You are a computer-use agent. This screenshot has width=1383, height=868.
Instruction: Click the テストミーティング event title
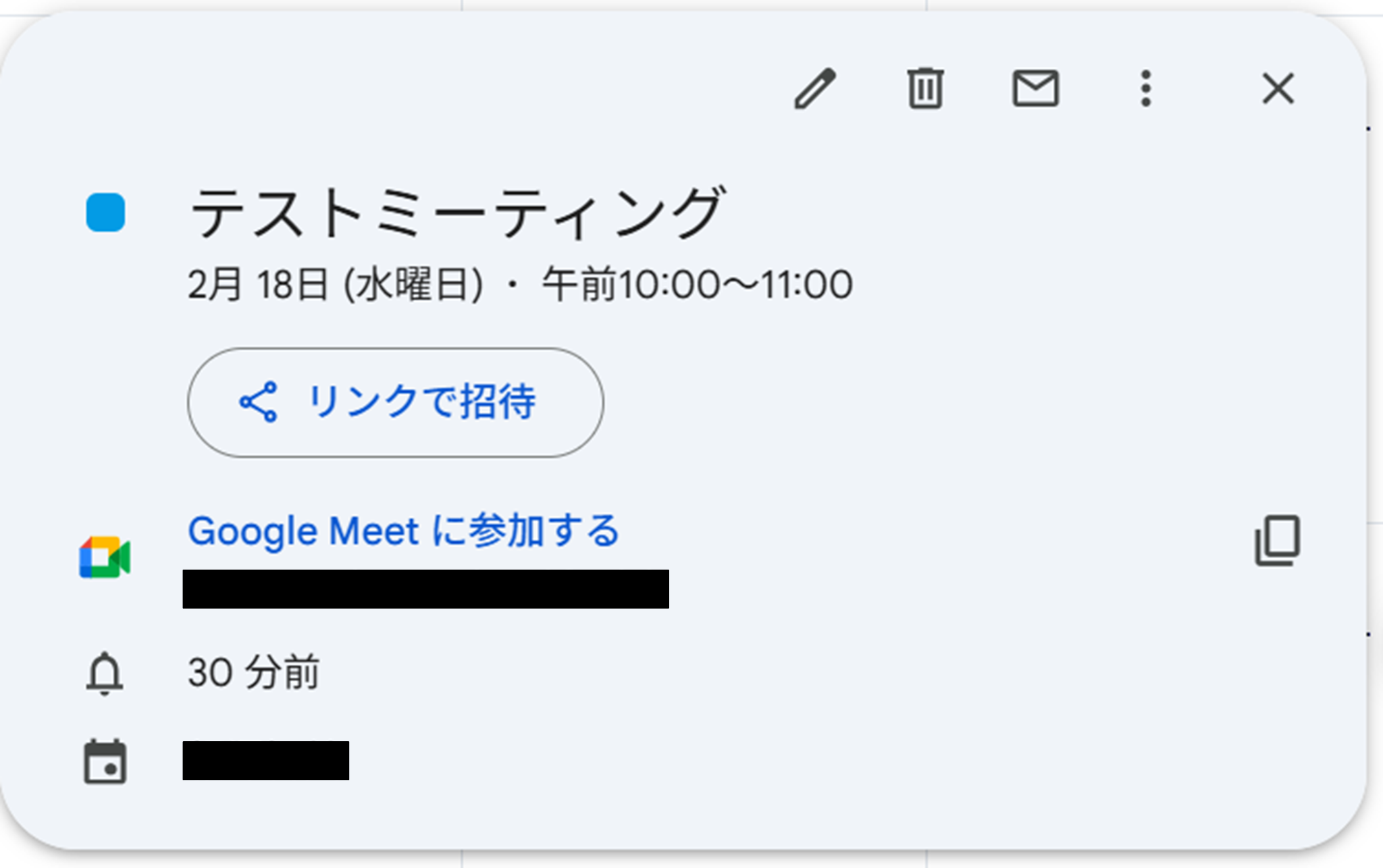tap(457, 213)
